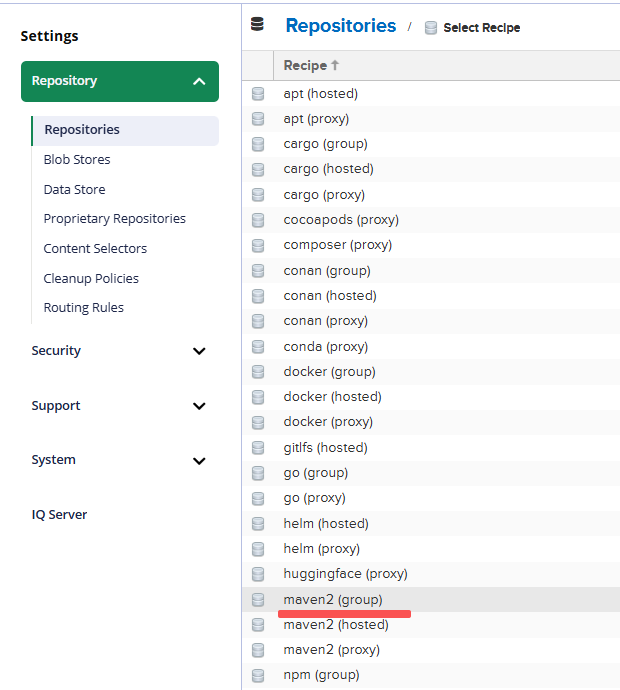Click the icon for conan (group)
This screenshot has height=690, width=620.
coord(258,271)
